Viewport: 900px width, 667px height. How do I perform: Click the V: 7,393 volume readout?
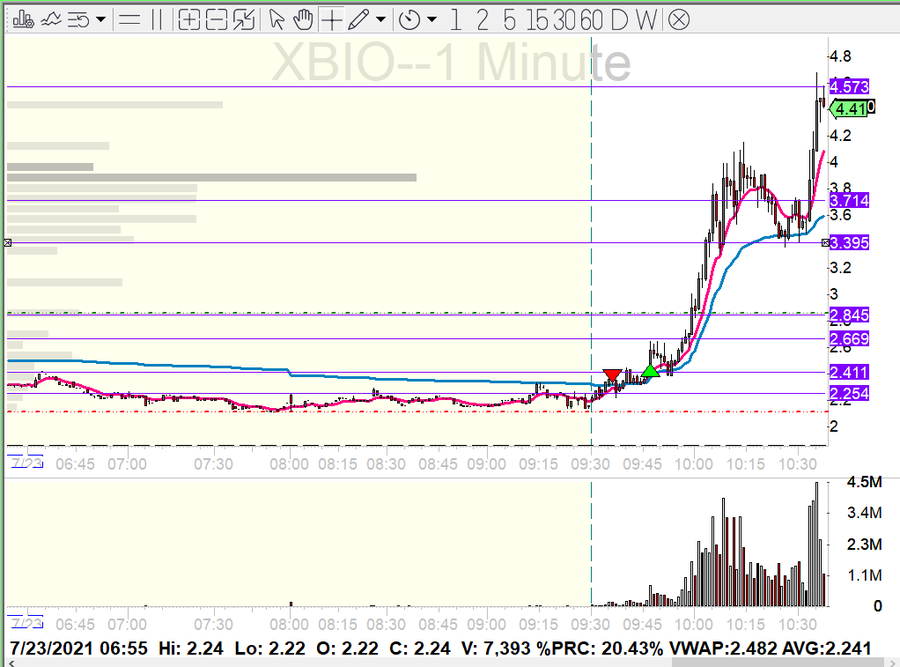[x=495, y=649]
